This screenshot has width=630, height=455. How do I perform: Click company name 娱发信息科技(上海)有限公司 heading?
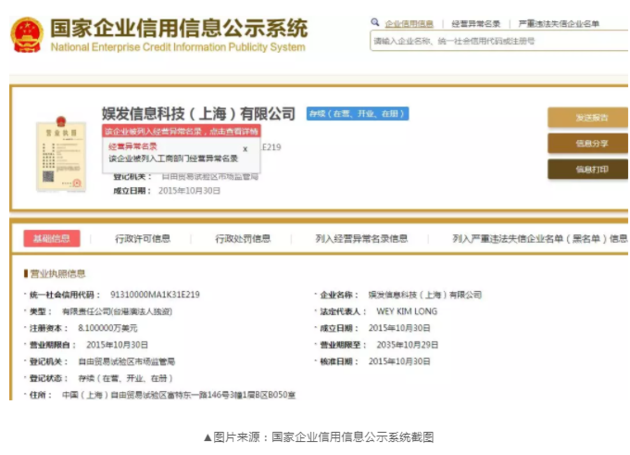[x=198, y=114]
